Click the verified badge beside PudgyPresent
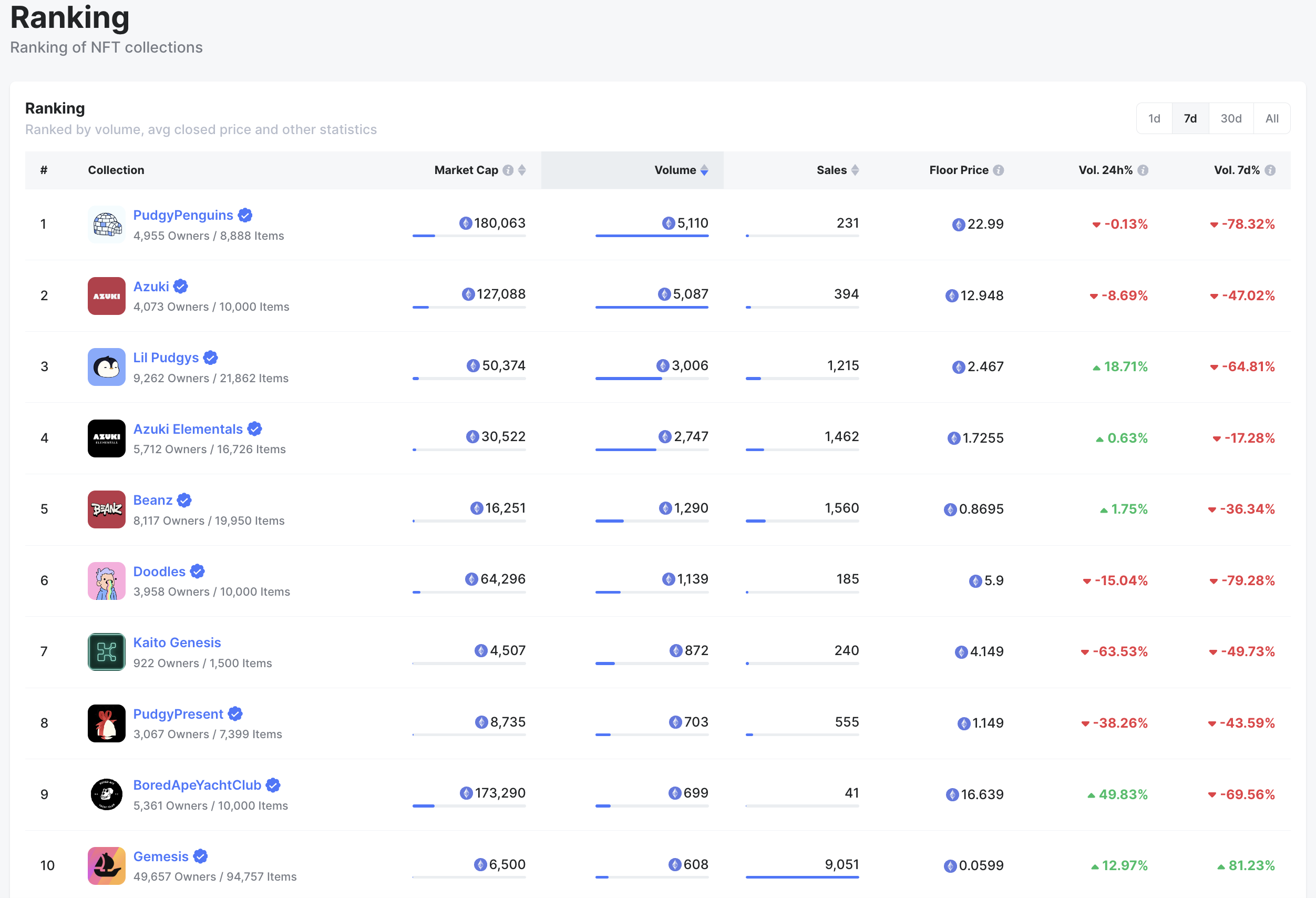This screenshot has width=1316, height=898. point(235,714)
